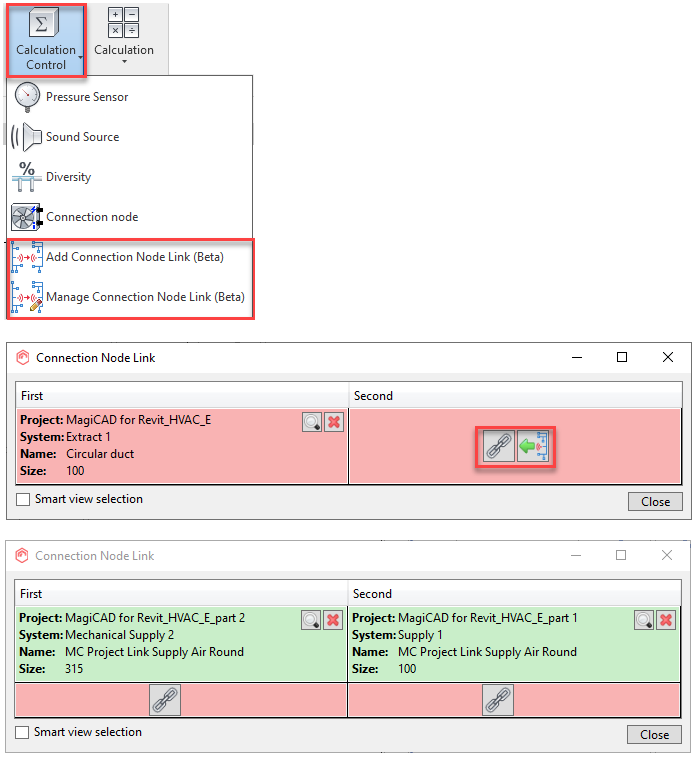Click 'MagiCAD for Revit_HVAC_E_part 2' text
This screenshot has height=757, width=697.
pos(155,618)
